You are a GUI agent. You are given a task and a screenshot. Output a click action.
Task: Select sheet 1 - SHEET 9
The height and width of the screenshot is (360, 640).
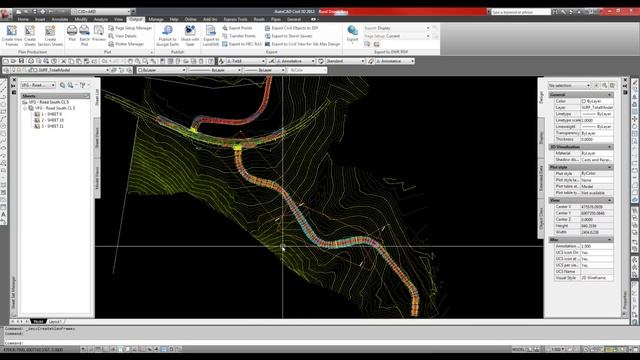tap(49, 114)
